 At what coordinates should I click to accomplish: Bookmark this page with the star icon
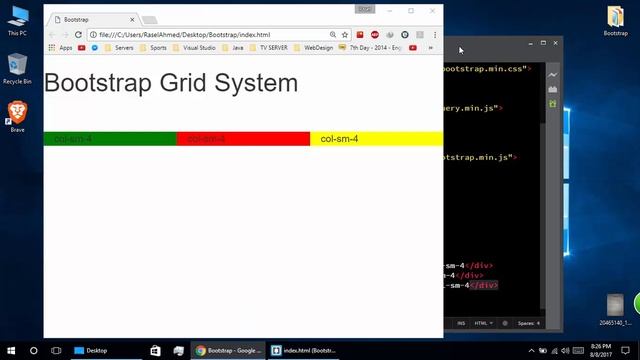[345, 35]
